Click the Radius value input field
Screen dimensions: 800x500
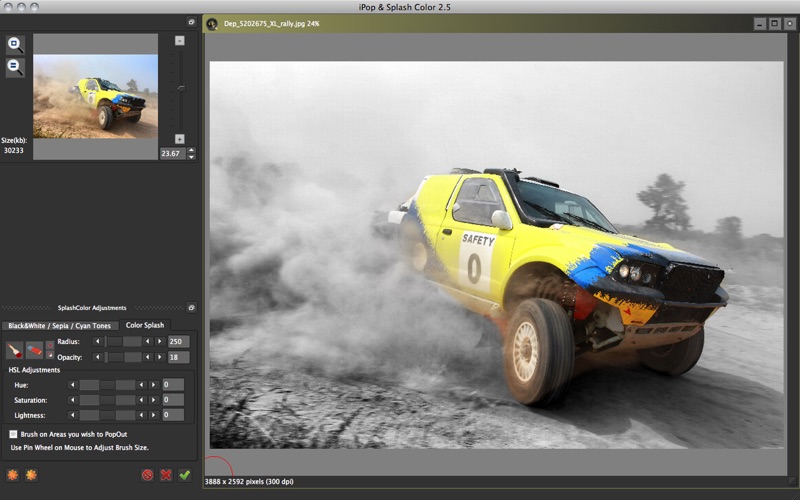click(178, 341)
